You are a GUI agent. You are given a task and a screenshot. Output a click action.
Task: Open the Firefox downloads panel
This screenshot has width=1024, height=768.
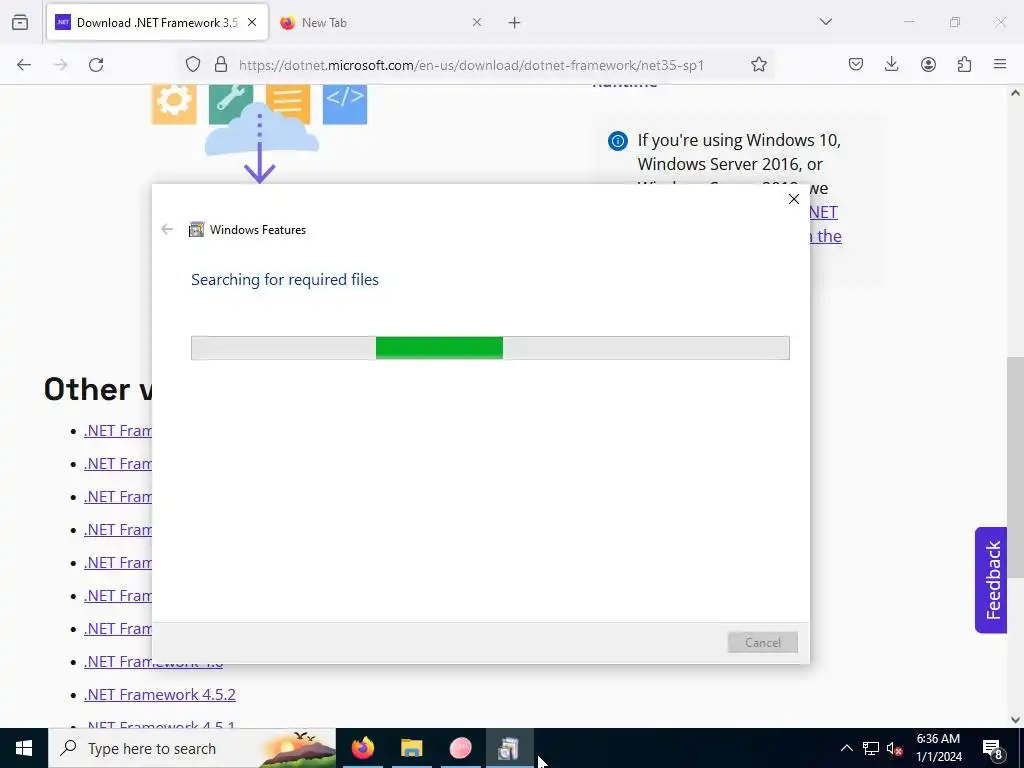(x=891, y=65)
